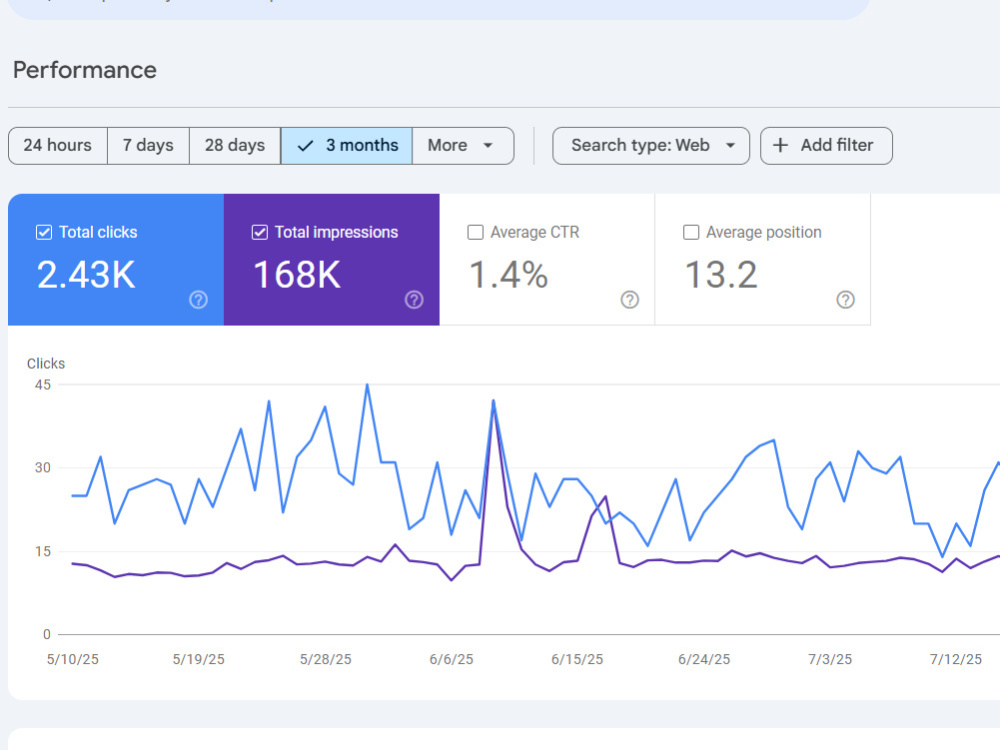Click the 15 y-axis value

pyautogui.click(x=43, y=551)
